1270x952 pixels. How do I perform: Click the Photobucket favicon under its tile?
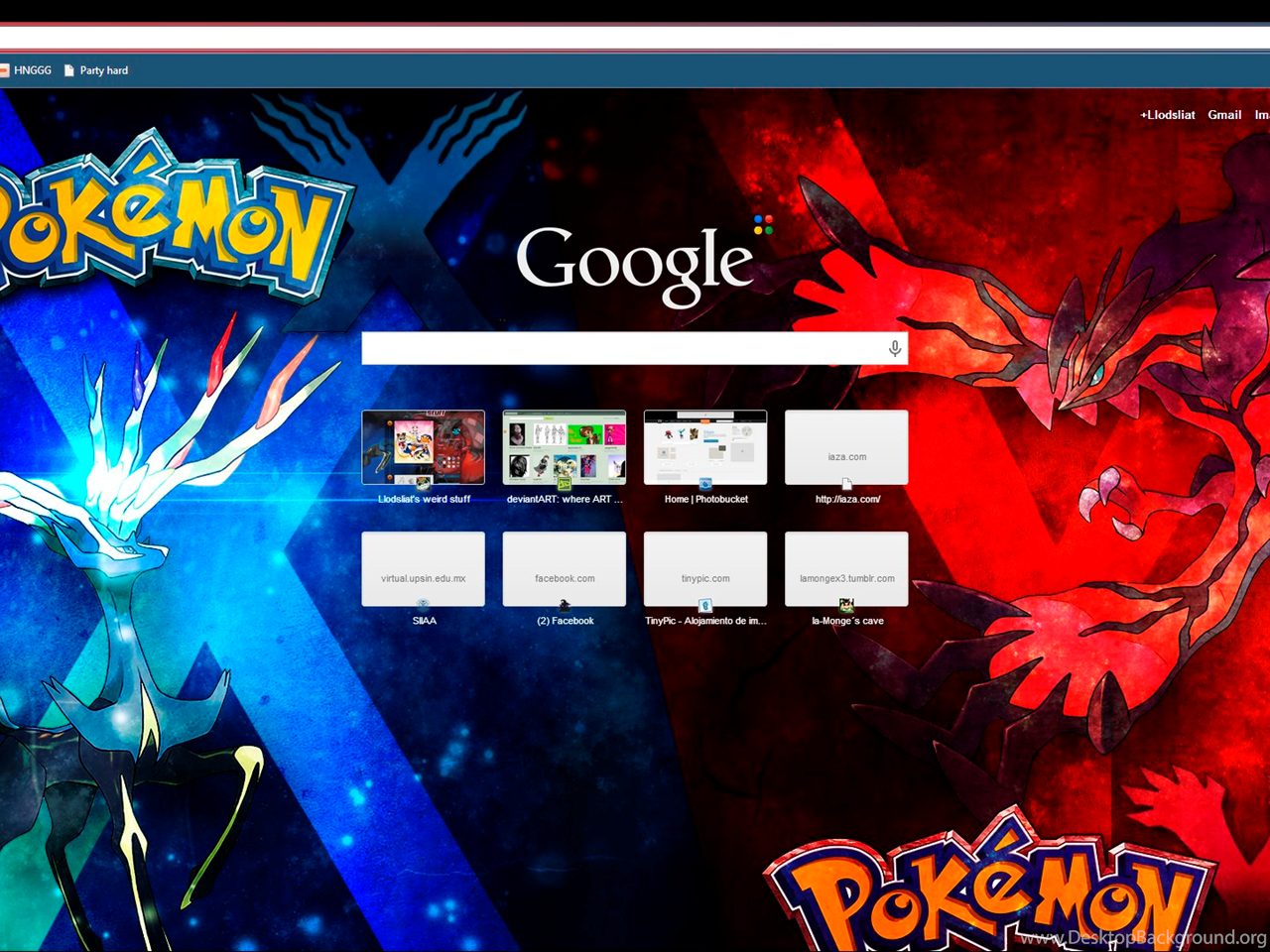click(705, 484)
